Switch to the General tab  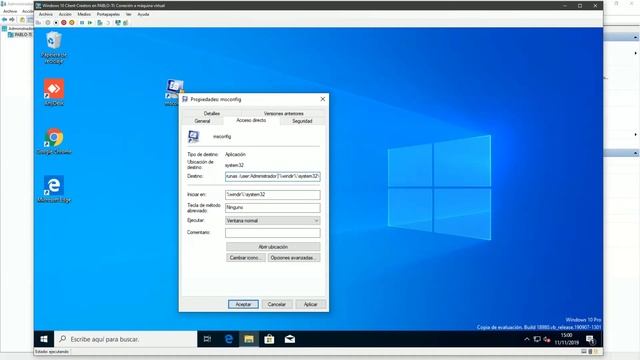202,121
